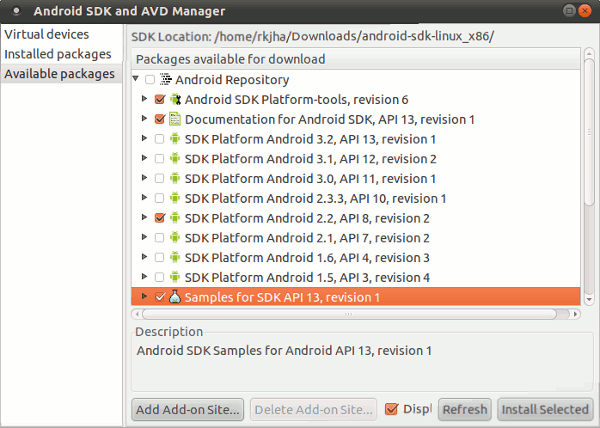
Task: Expand the SDK Platform Android 3.0 entry
Action: (x=146, y=179)
